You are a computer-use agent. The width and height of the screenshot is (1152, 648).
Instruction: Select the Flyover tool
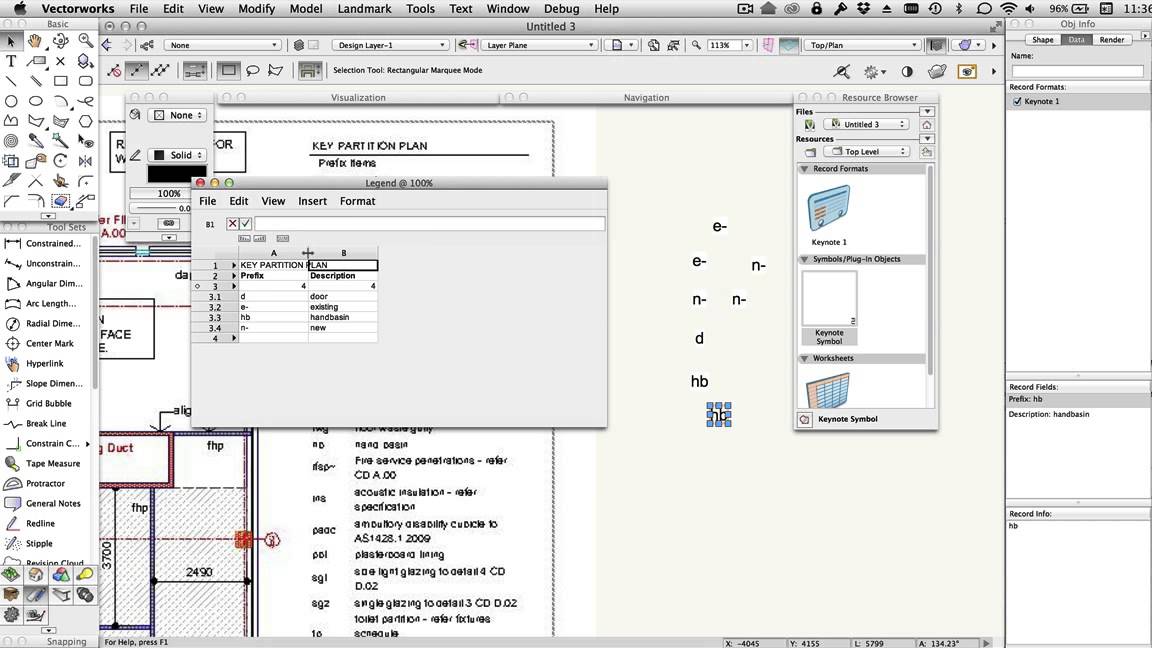tap(60, 41)
